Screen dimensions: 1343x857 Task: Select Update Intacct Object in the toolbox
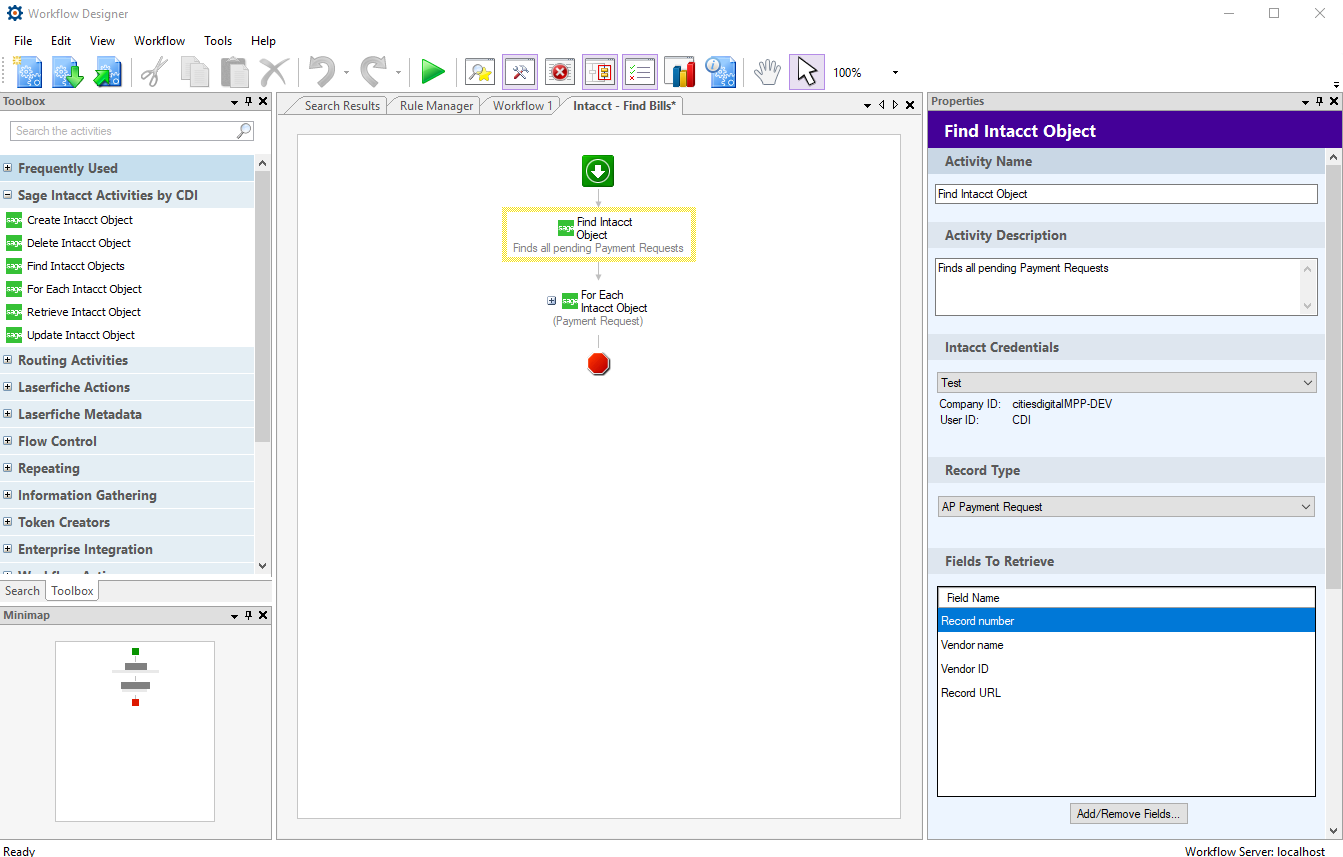coord(81,335)
